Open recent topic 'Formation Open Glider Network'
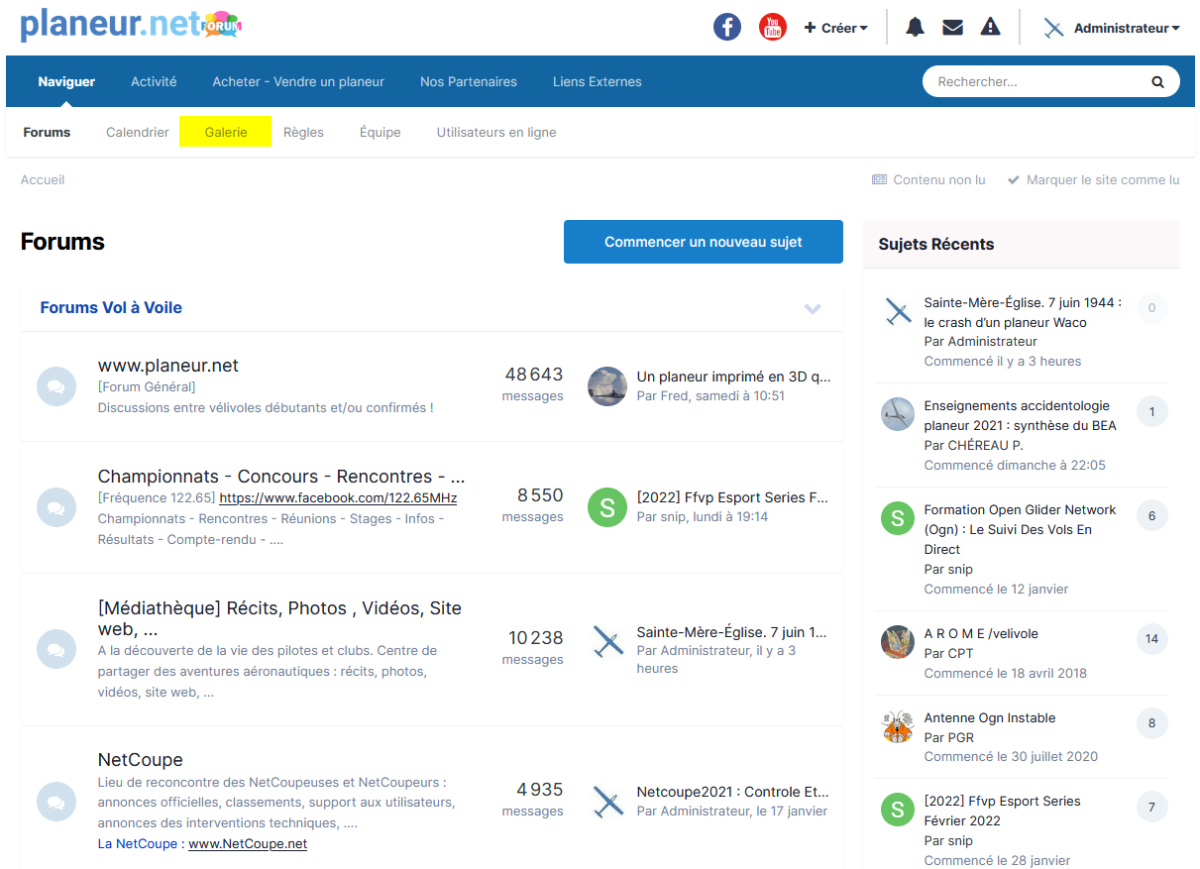Image resolution: width=1200 pixels, height=869 pixels. click(1020, 529)
